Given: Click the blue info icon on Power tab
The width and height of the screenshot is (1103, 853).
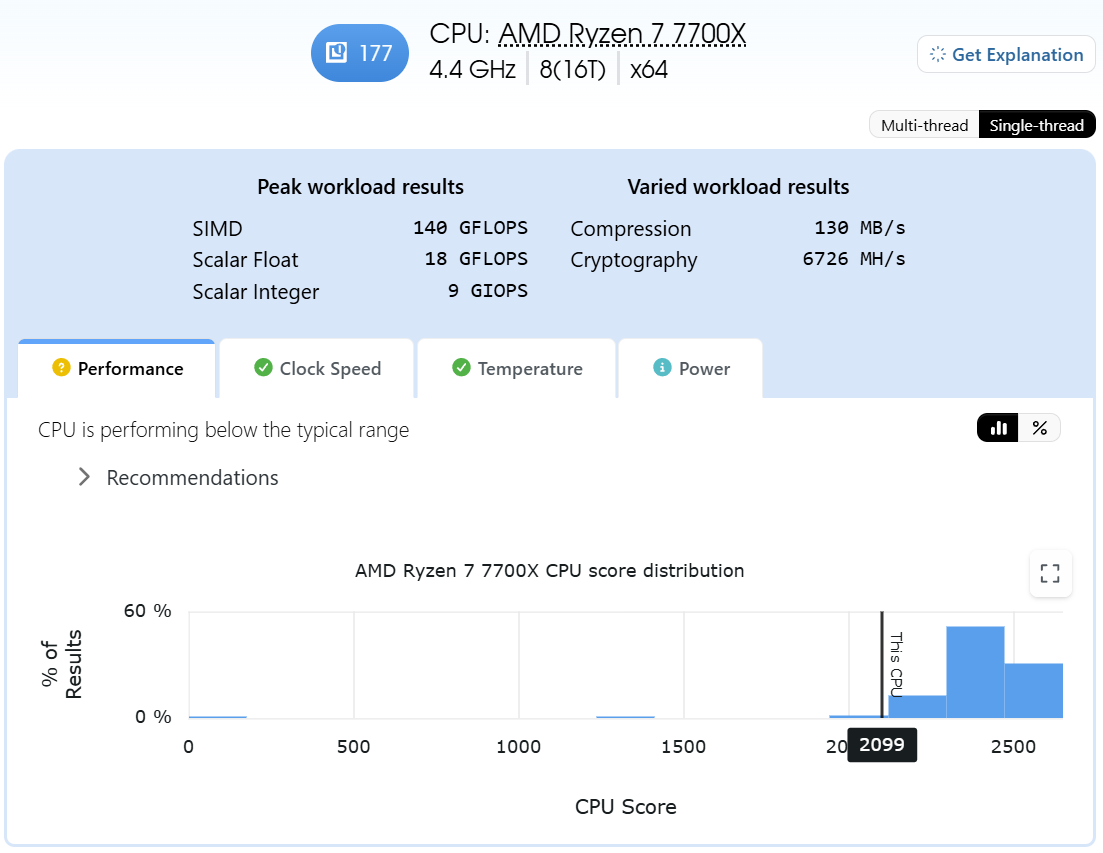Looking at the screenshot, I should (662, 367).
